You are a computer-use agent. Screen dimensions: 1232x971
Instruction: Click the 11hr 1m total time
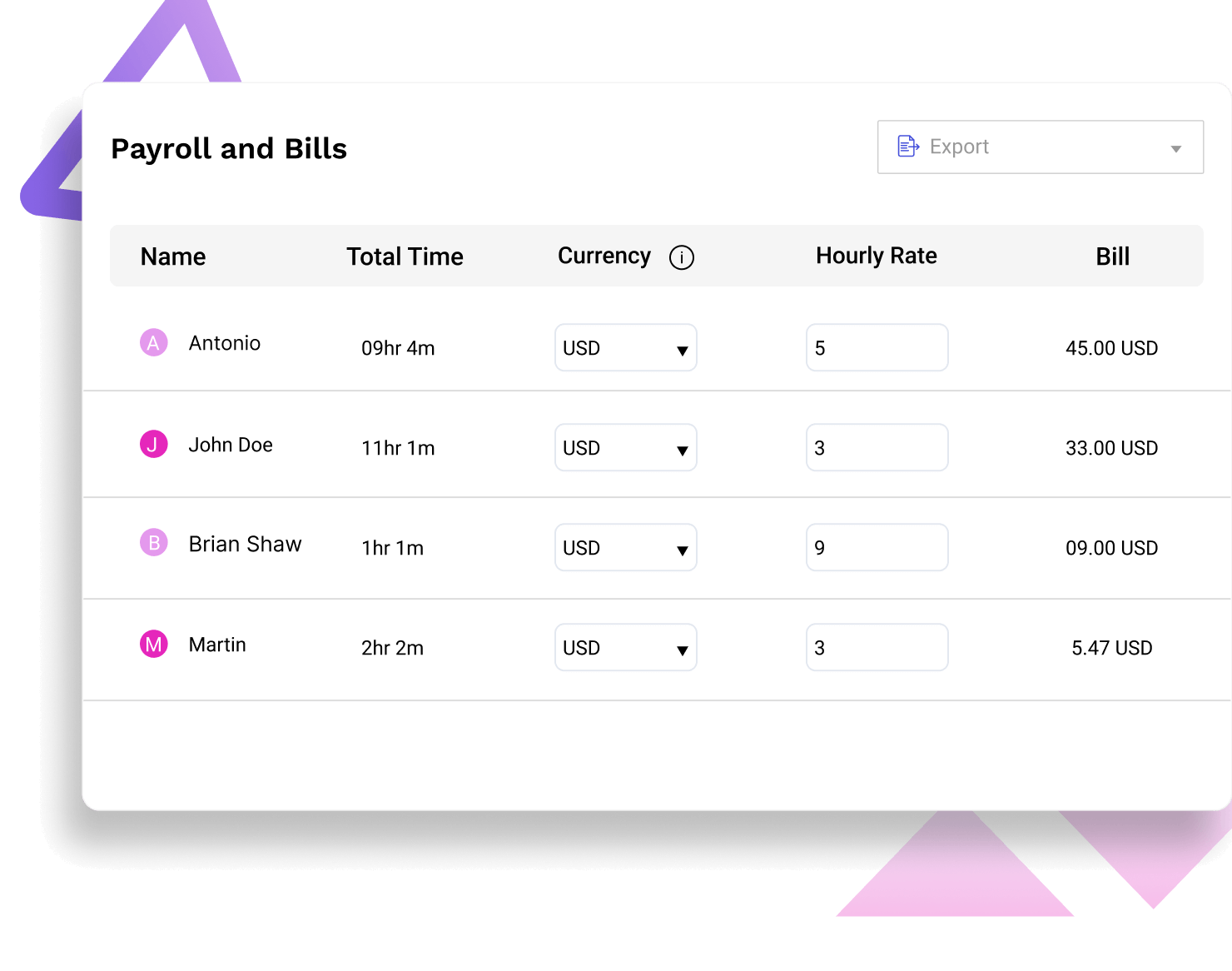point(398,448)
